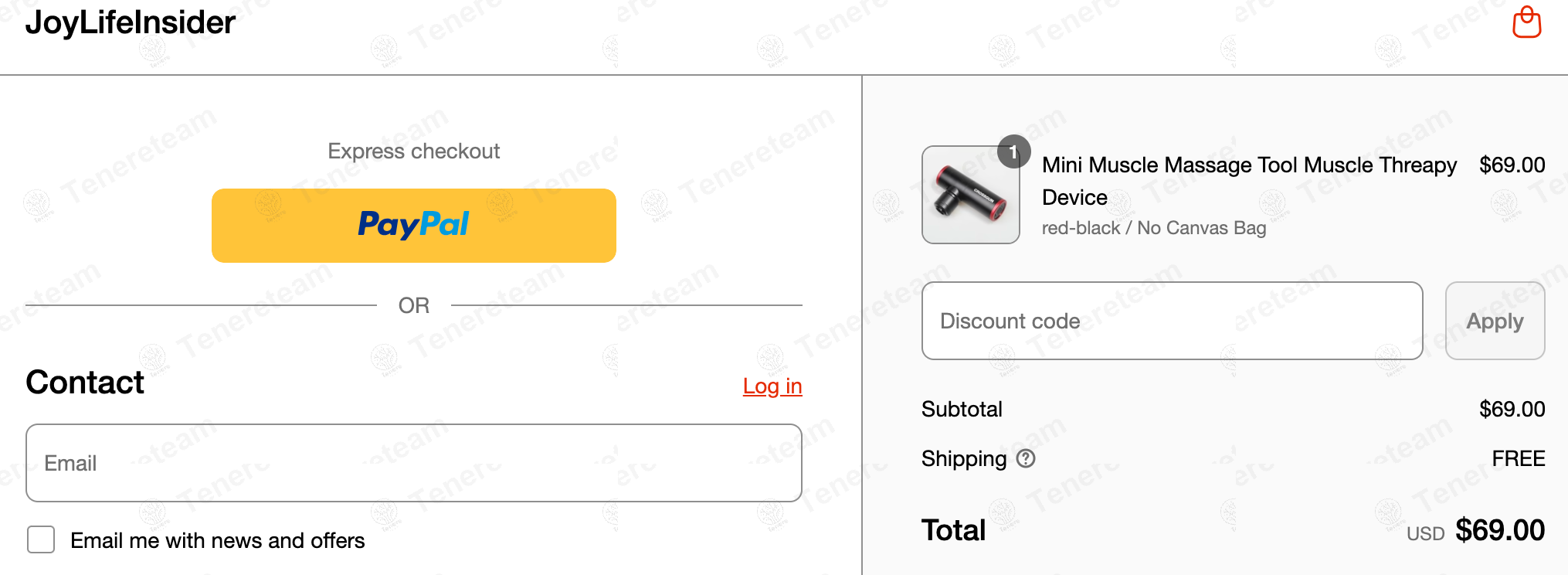Click the 'Express checkout' heading

pos(413,151)
